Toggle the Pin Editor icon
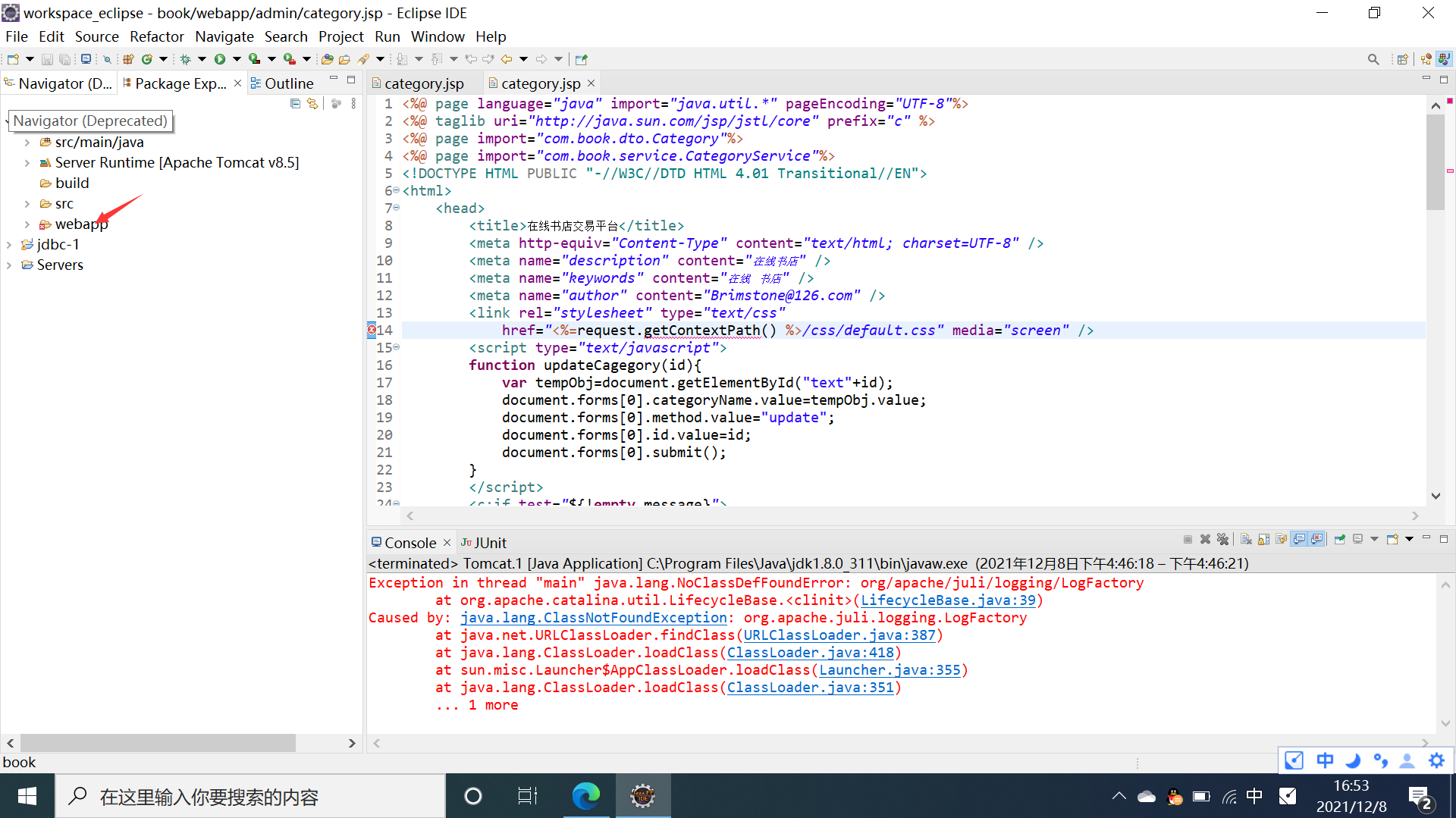The height and width of the screenshot is (818, 1456). [582, 59]
